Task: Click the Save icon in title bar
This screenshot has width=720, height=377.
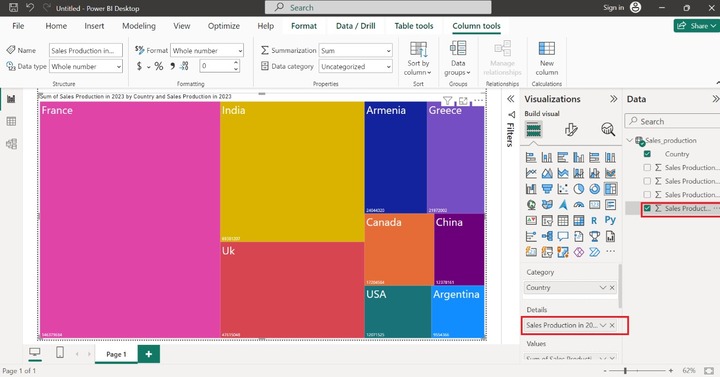Action: (13, 7)
